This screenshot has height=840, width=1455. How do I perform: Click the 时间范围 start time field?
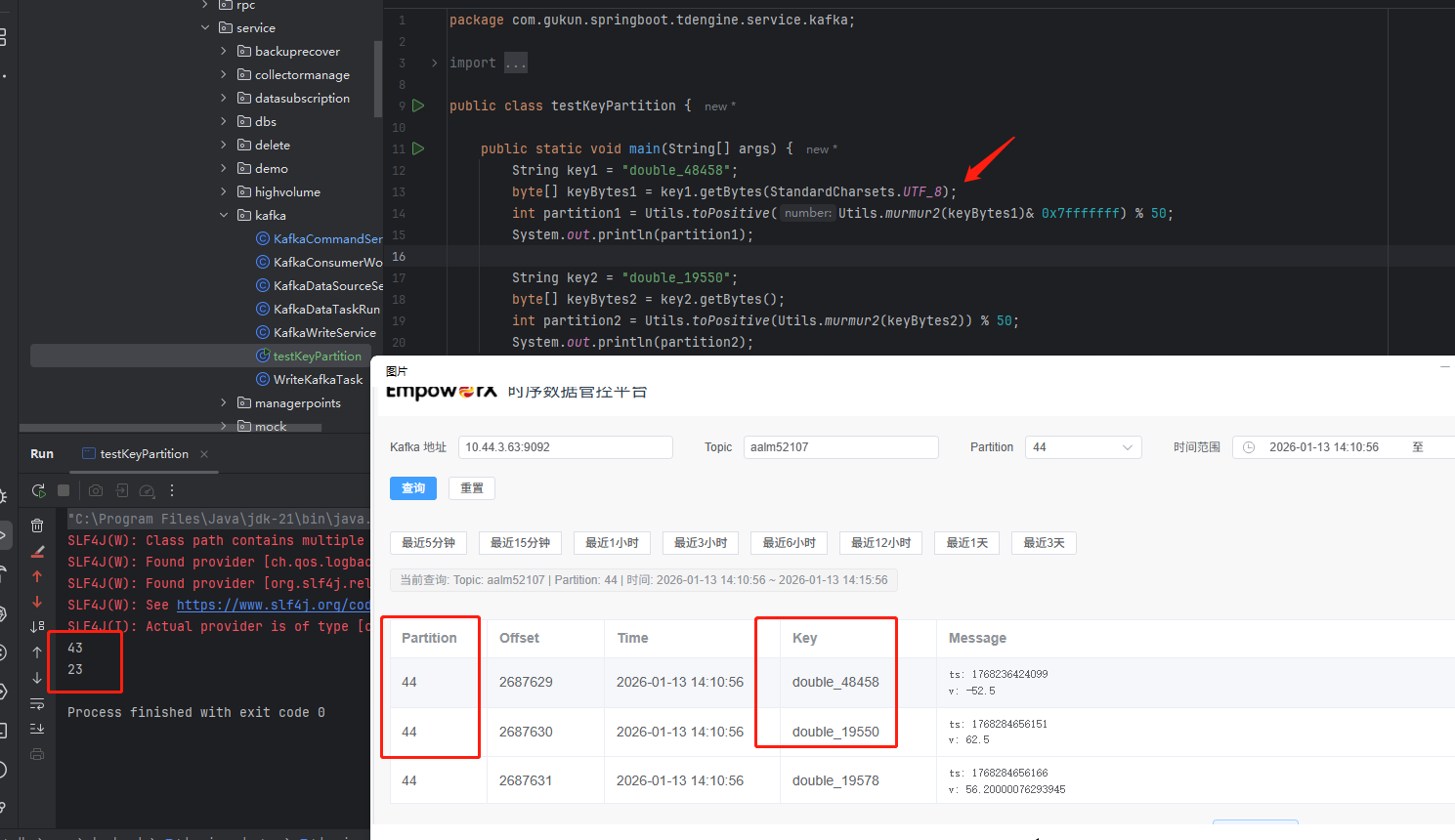click(x=1324, y=447)
